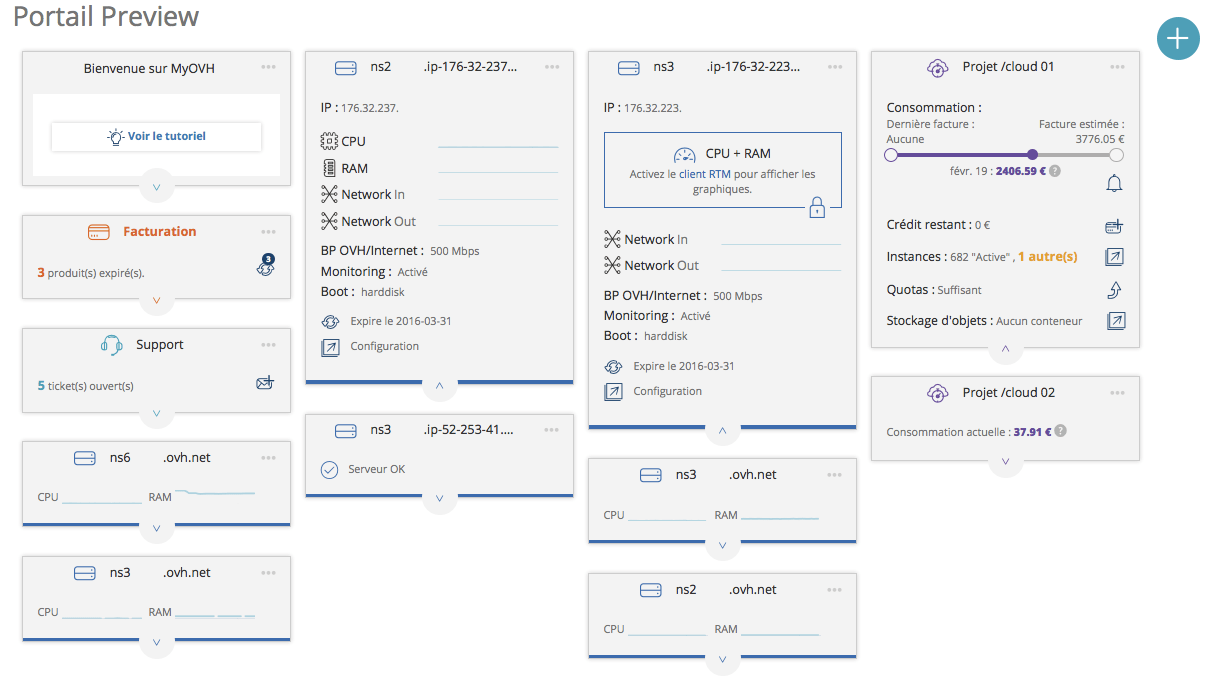Open the three-dot menu on Support card
This screenshot has height=684, width=1211.
268,345
